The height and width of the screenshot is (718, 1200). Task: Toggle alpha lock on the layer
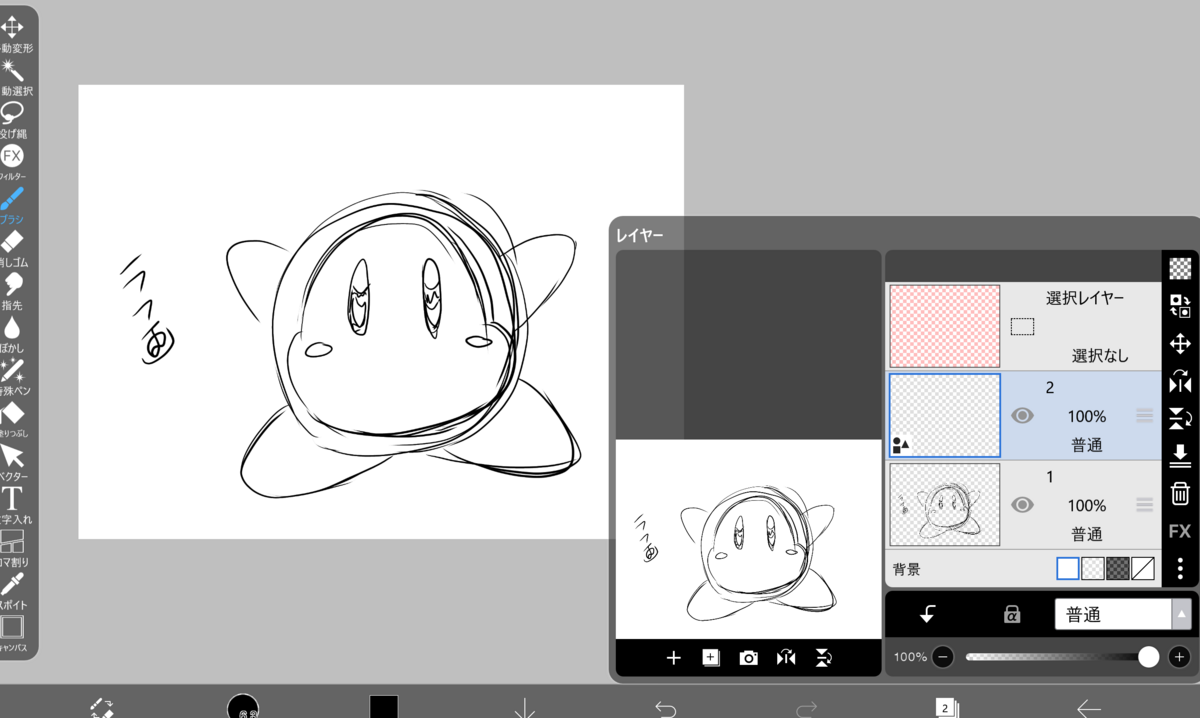1012,615
